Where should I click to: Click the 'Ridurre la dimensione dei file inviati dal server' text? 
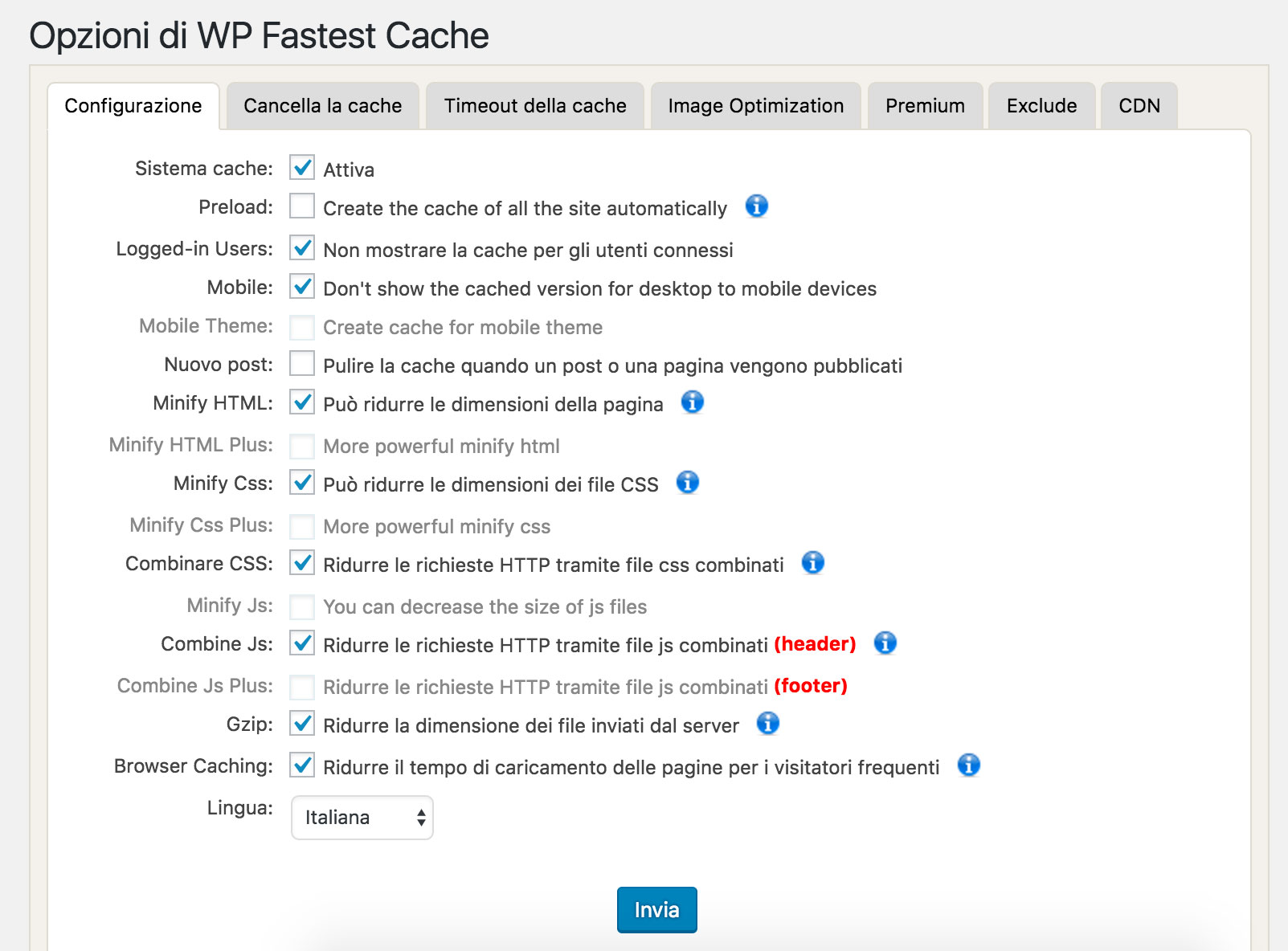pos(531,725)
